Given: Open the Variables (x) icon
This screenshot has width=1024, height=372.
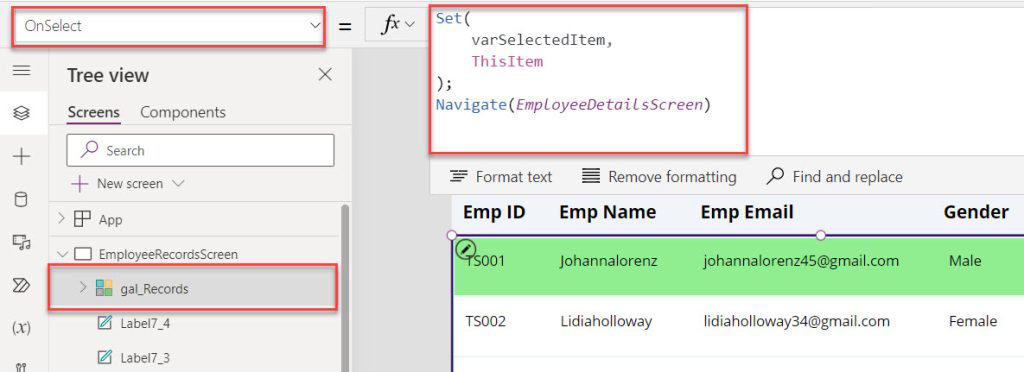Looking at the screenshot, I should (22, 328).
